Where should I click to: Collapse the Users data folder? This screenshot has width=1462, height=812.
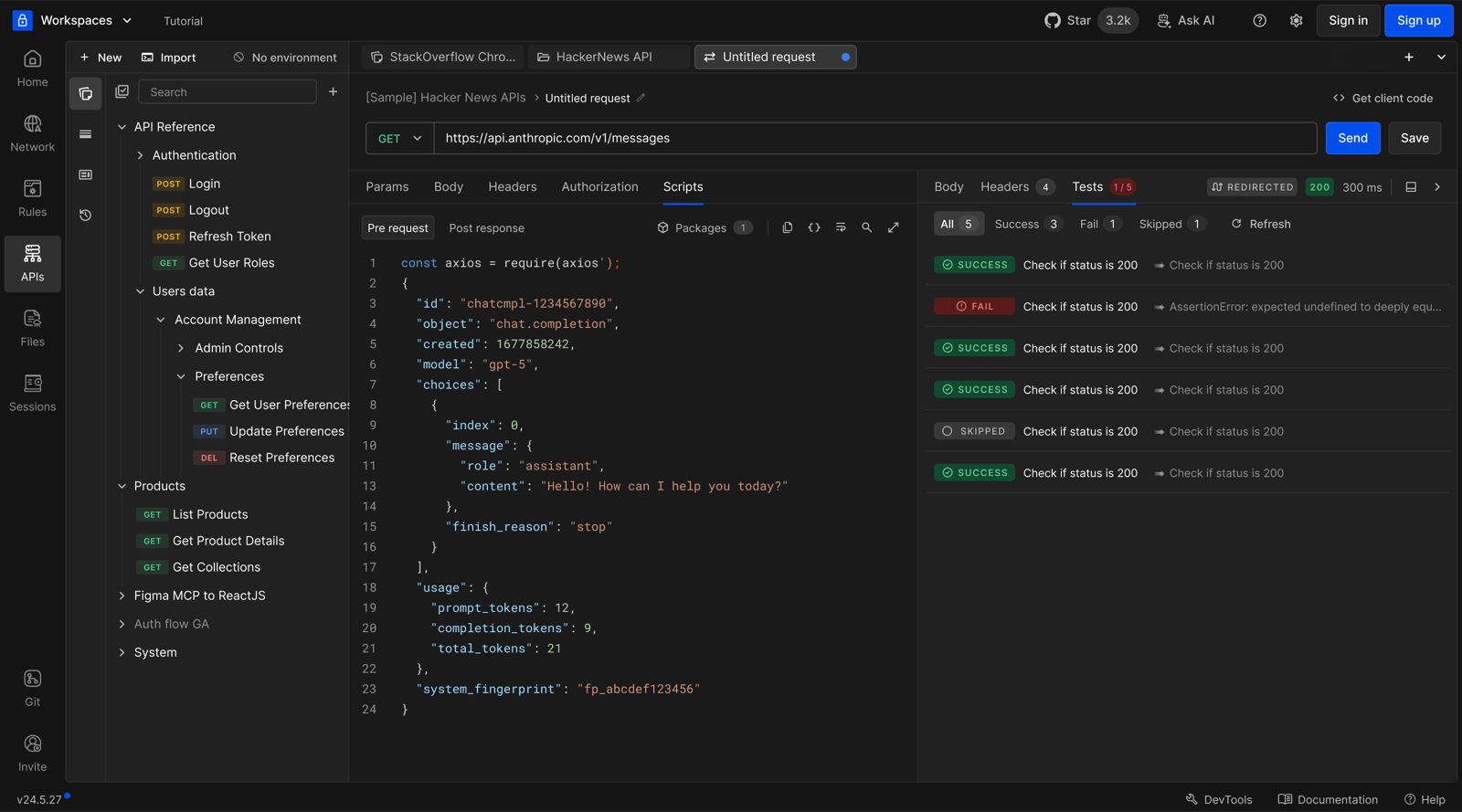point(141,291)
